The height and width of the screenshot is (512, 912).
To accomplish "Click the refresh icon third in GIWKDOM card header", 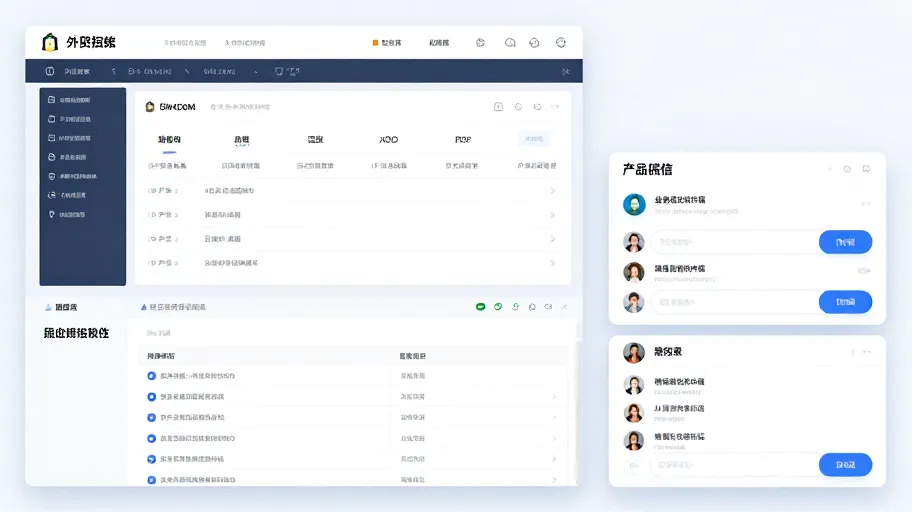I will (x=537, y=106).
